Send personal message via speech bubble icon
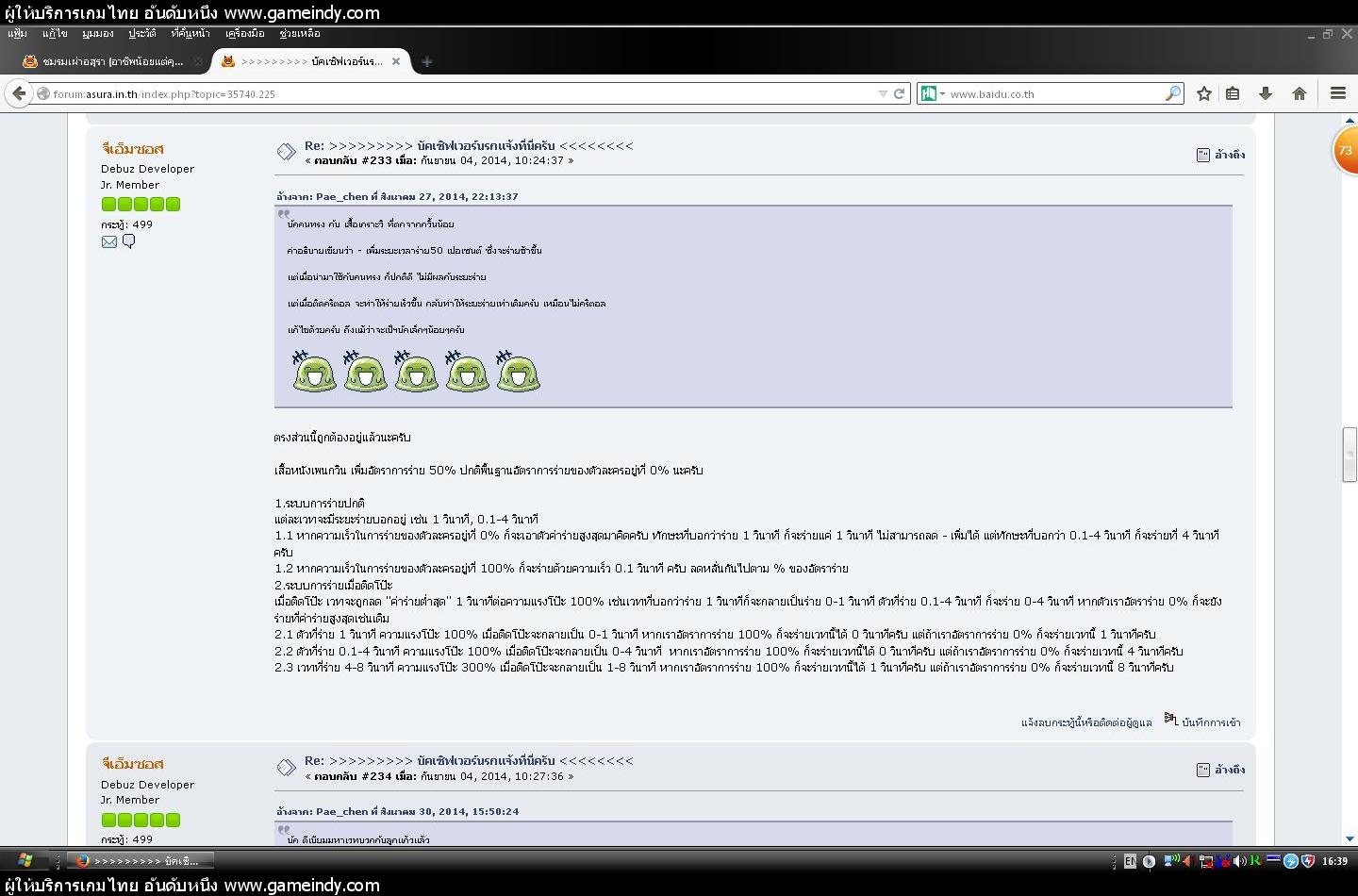1358x896 pixels. pyautogui.click(x=129, y=241)
